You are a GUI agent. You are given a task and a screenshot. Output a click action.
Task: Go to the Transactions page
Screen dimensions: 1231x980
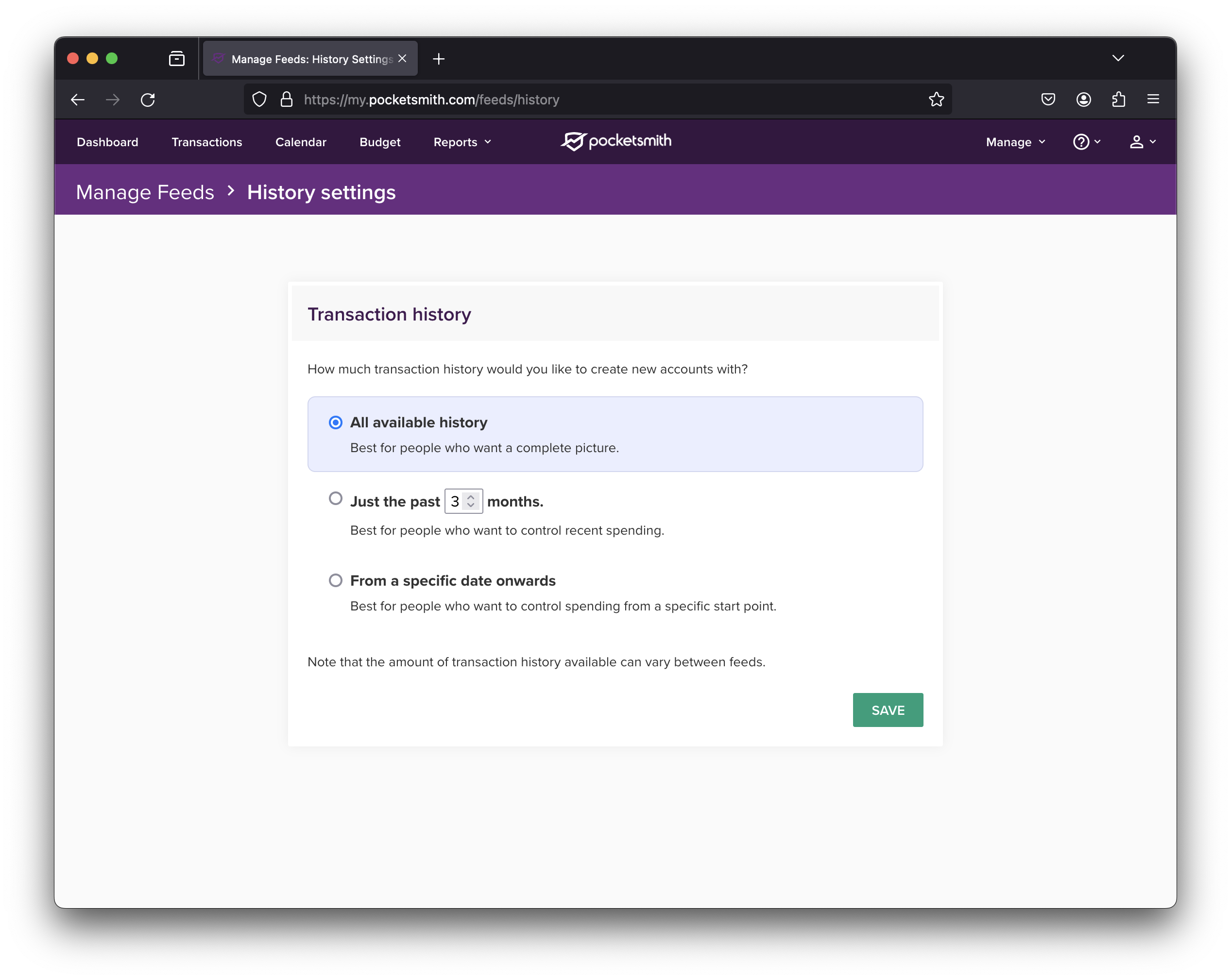point(206,142)
